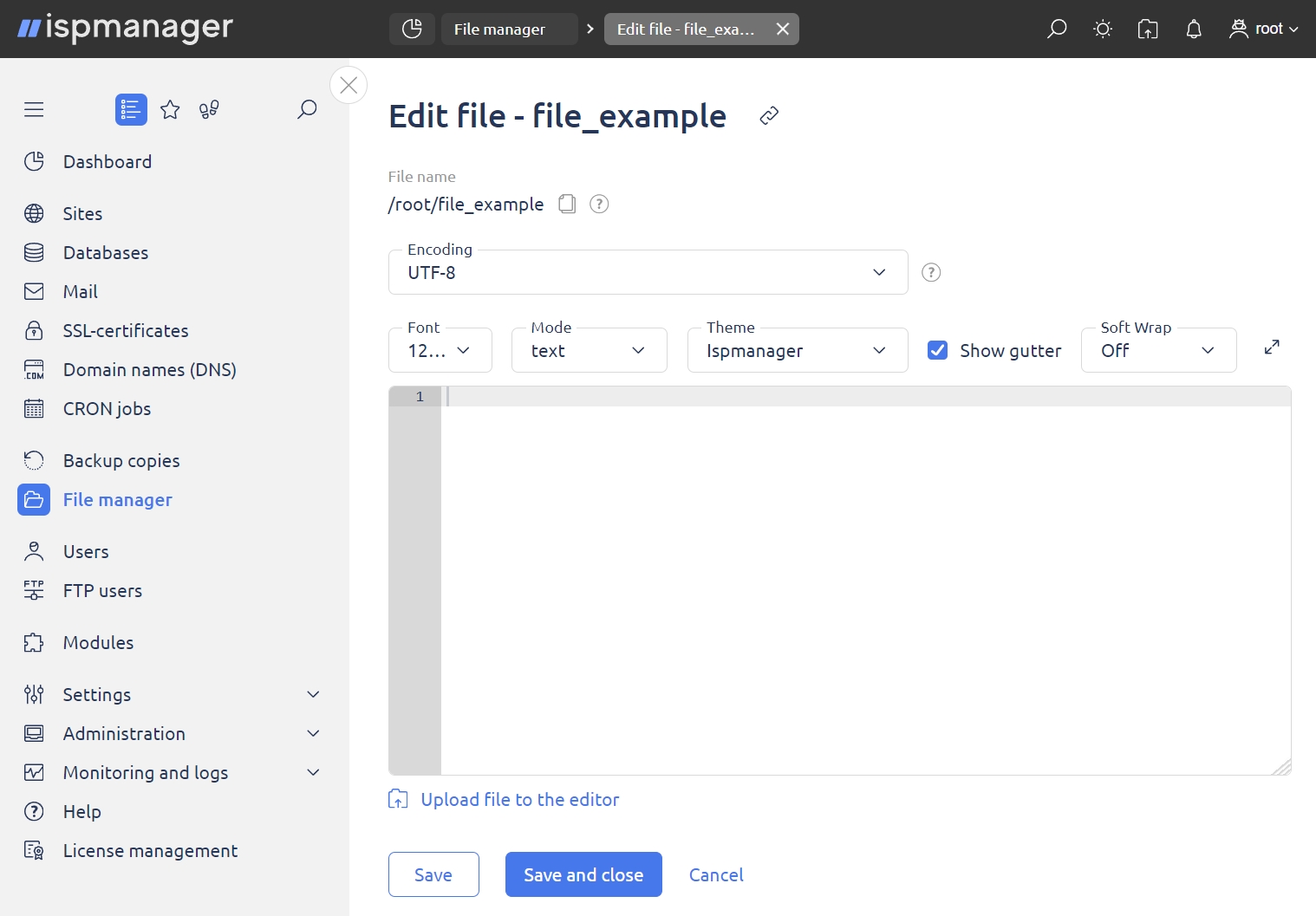Click the CRON jobs calendar icon
The height and width of the screenshot is (916, 1316).
point(34,408)
